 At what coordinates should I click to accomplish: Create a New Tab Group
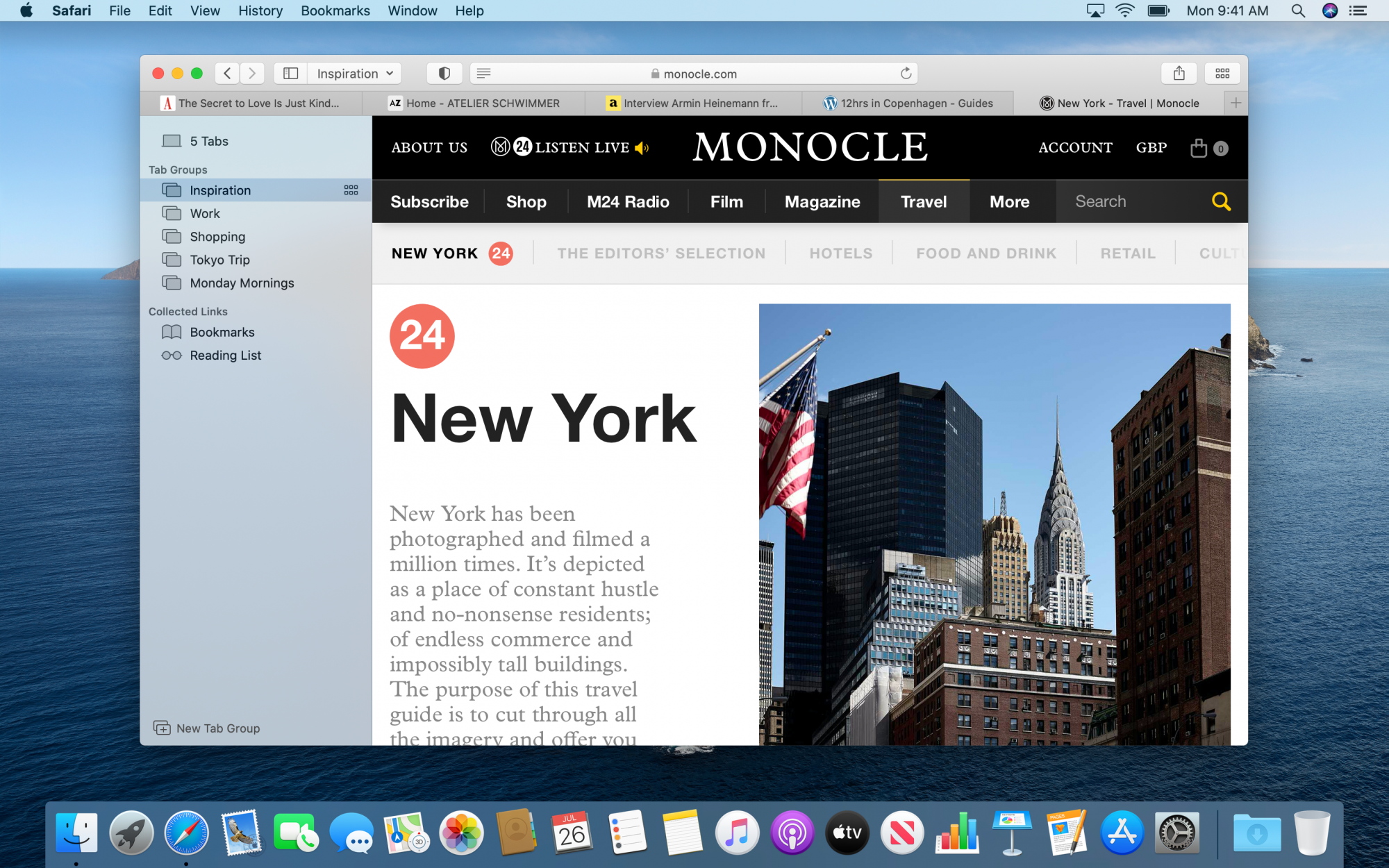[x=207, y=728]
